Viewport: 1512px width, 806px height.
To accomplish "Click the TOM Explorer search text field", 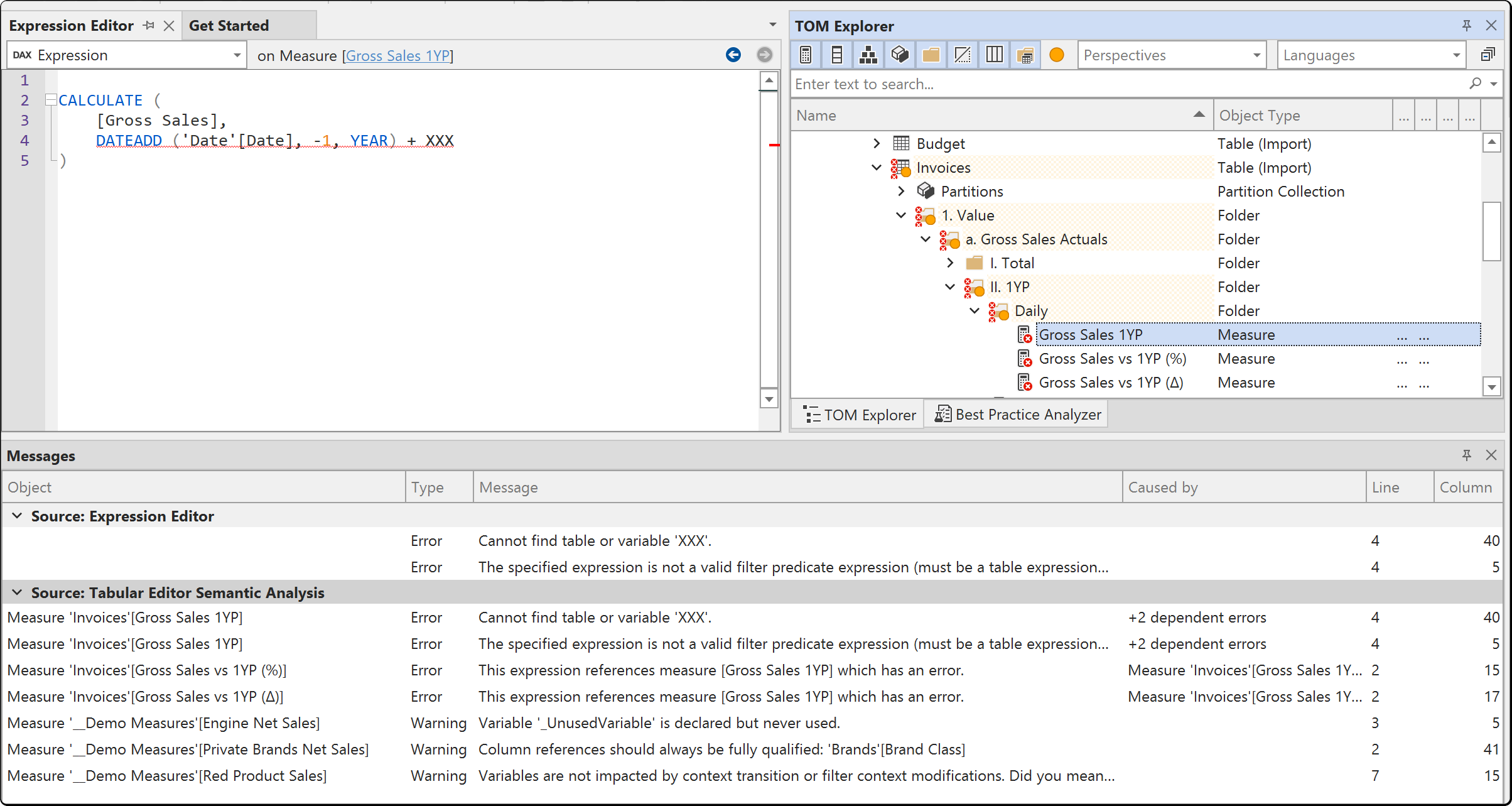I will point(1127,84).
